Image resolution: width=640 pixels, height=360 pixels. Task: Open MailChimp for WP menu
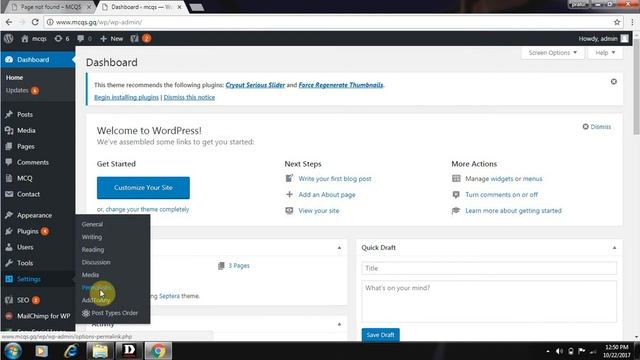(x=43, y=316)
